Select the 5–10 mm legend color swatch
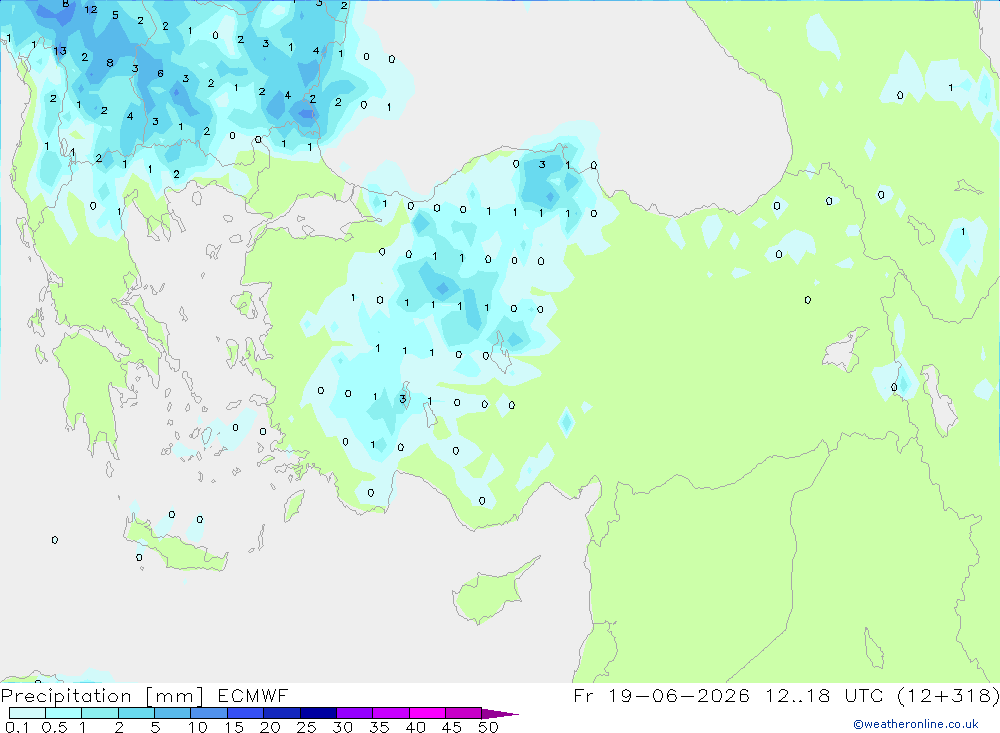 click(x=173, y=713)
